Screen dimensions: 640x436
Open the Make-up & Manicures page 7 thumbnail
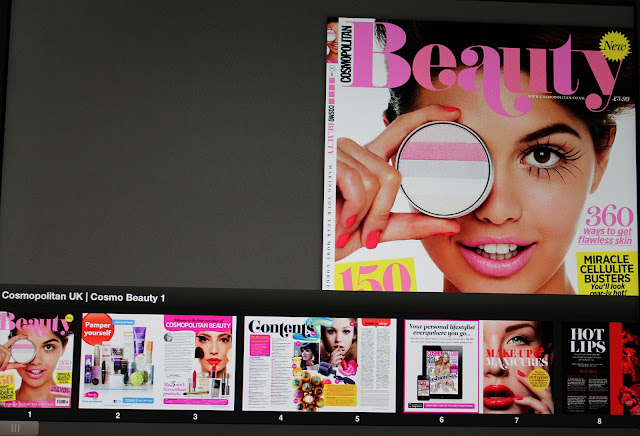point(517,367)
